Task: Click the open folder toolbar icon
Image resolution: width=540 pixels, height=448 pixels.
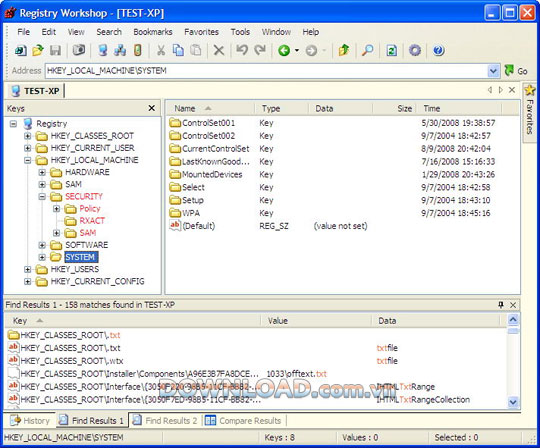Action: (x=38, y=51)
